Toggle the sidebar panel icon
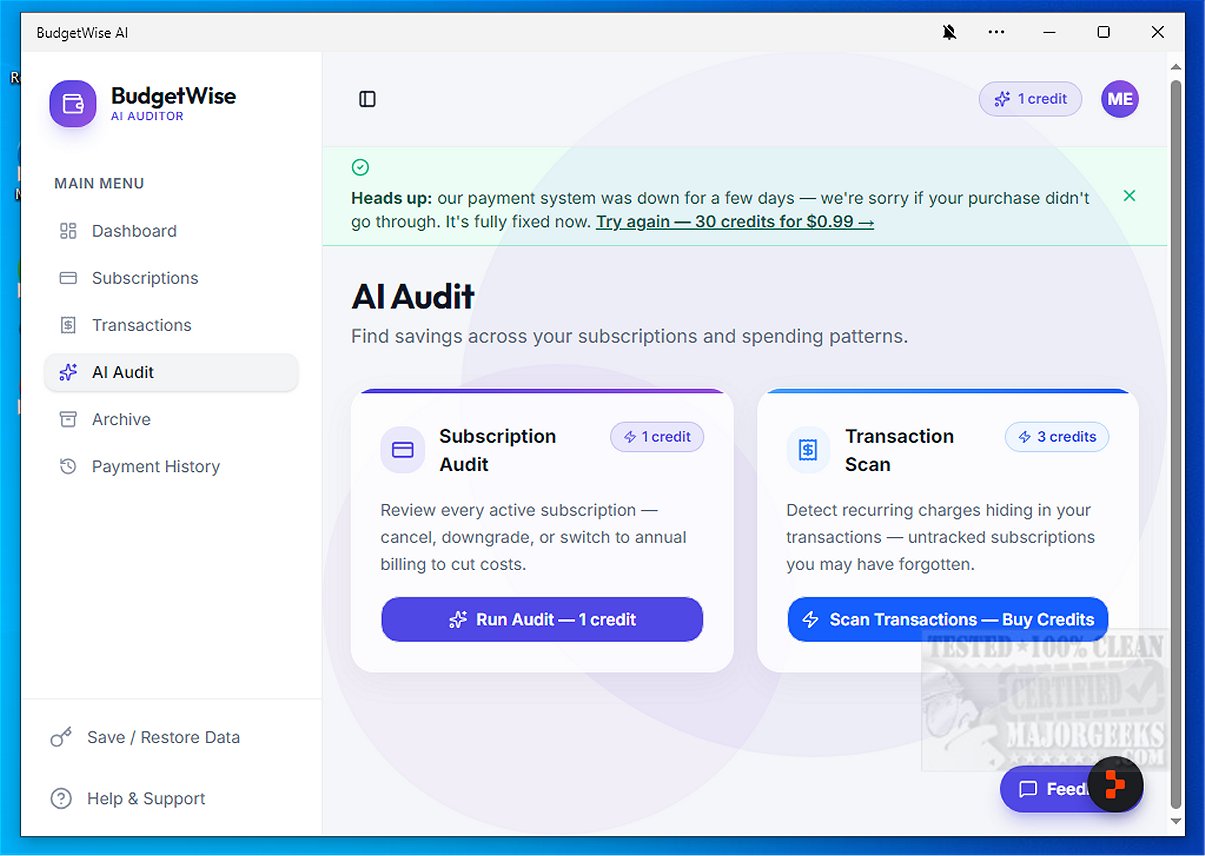Viewport: 1205px width, 856px height. [x=367, y=99]
